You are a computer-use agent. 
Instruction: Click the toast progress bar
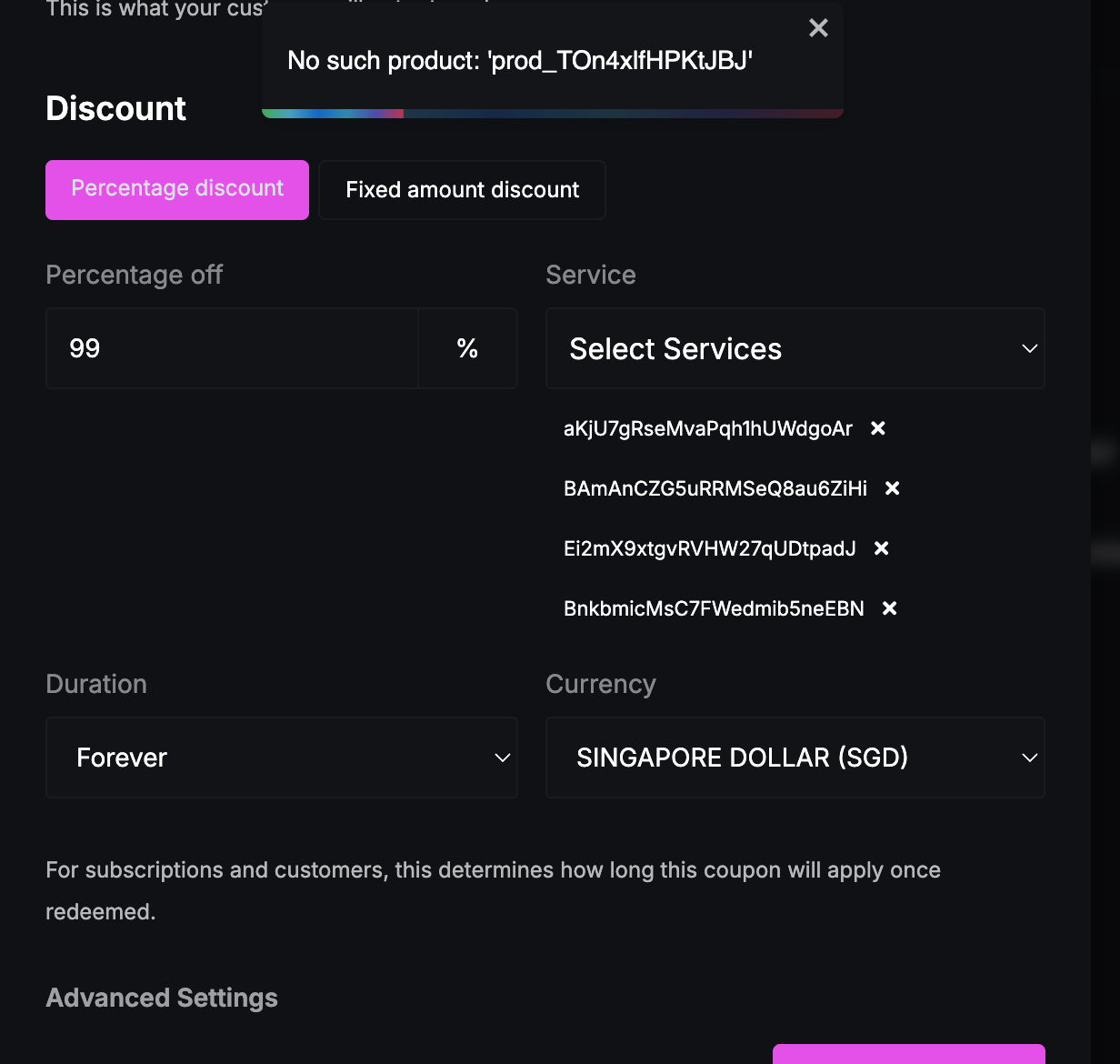pyautogui.click(x=553, y=114)
